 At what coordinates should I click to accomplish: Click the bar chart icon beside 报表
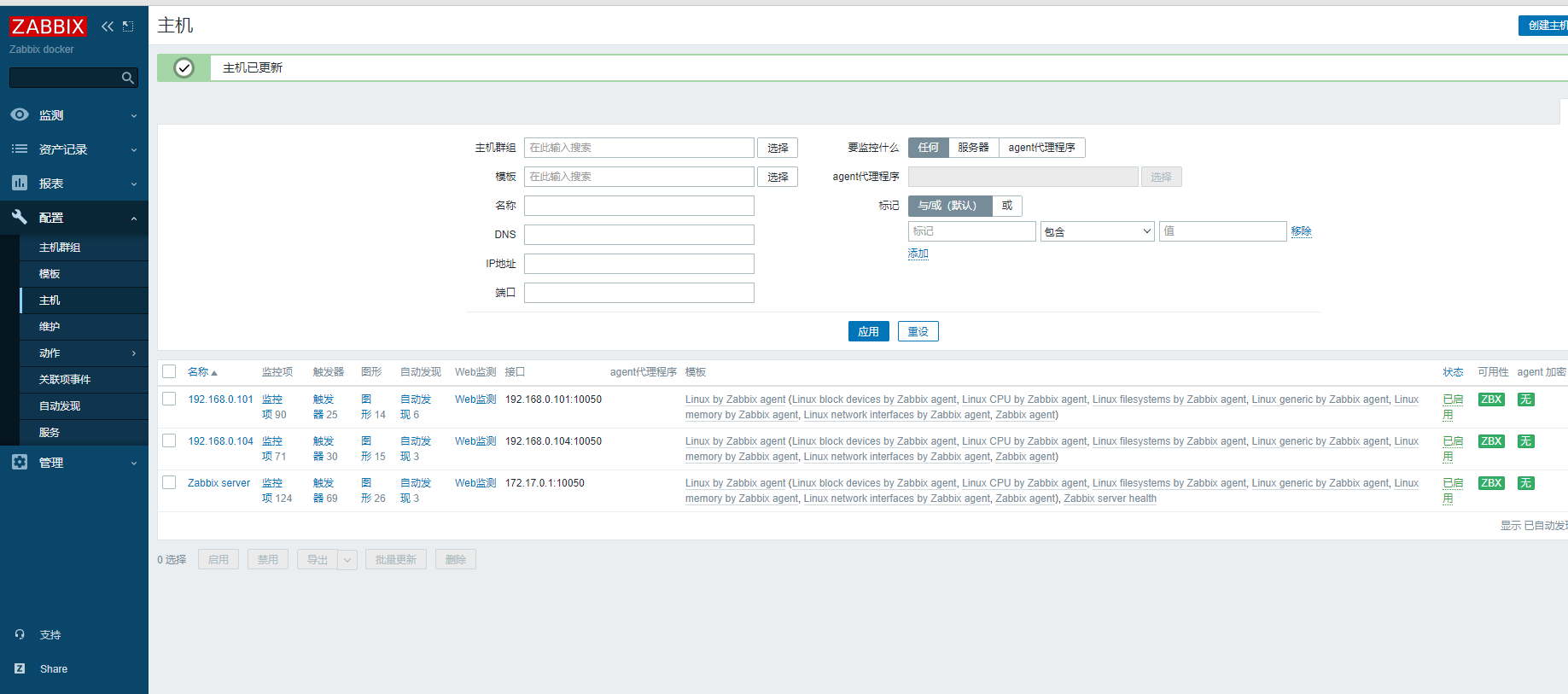(x=20, y=183)
